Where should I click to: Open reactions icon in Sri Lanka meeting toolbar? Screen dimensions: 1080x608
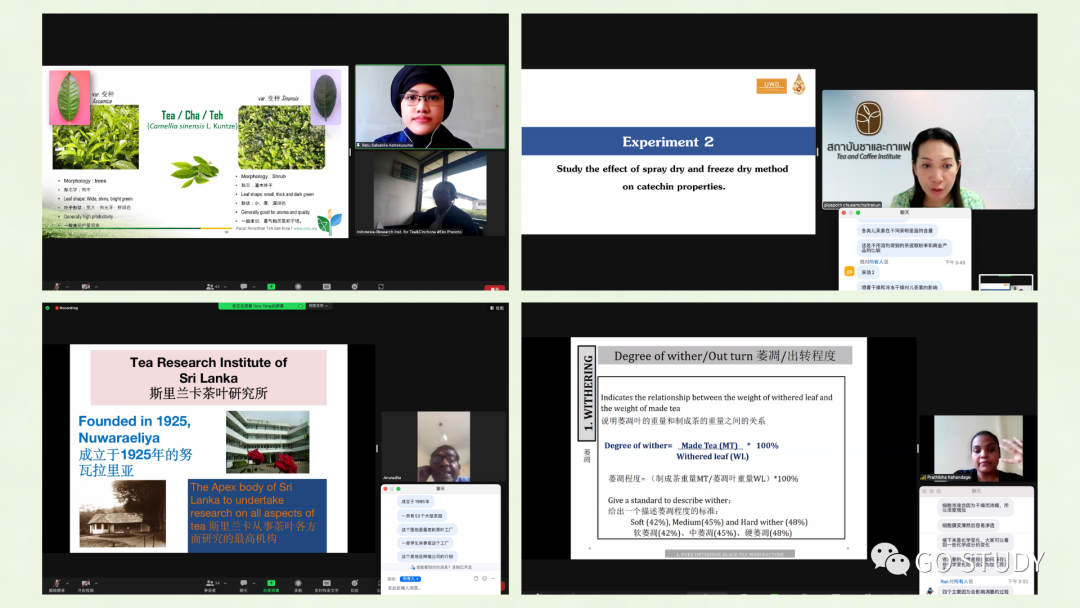pos(355,584)
